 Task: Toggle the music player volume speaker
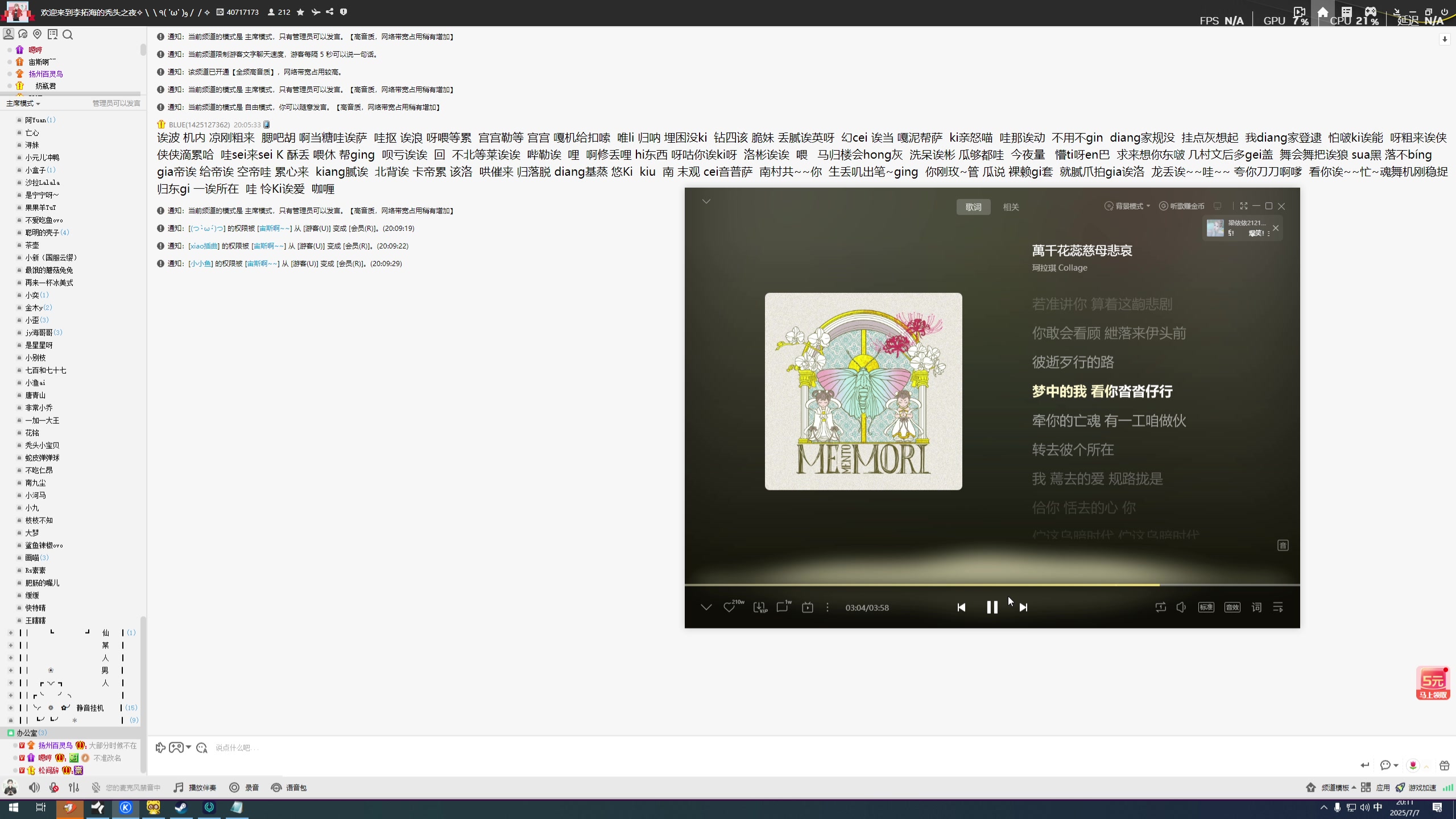point(1181,607)
